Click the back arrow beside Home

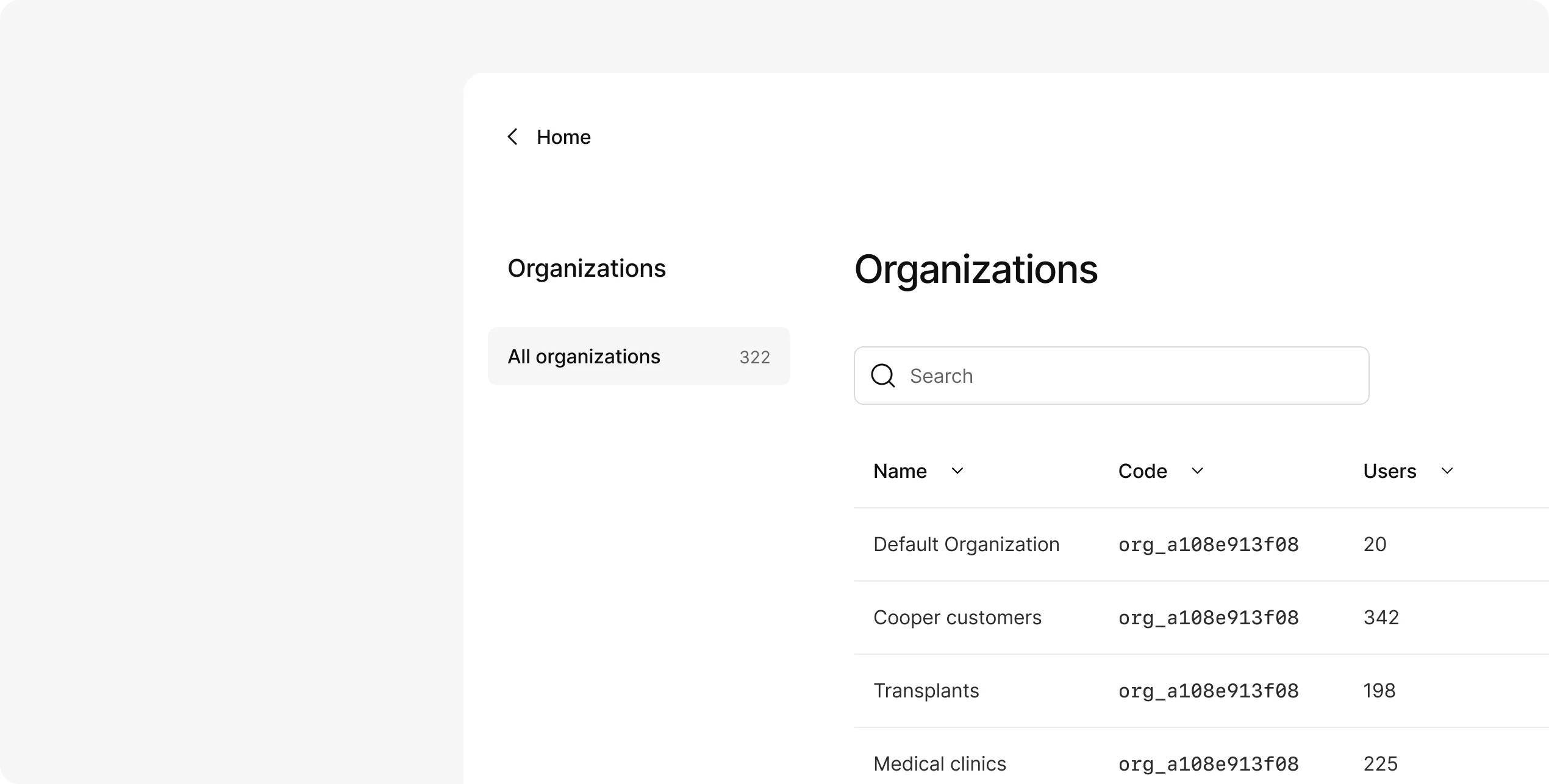(513, 137)
